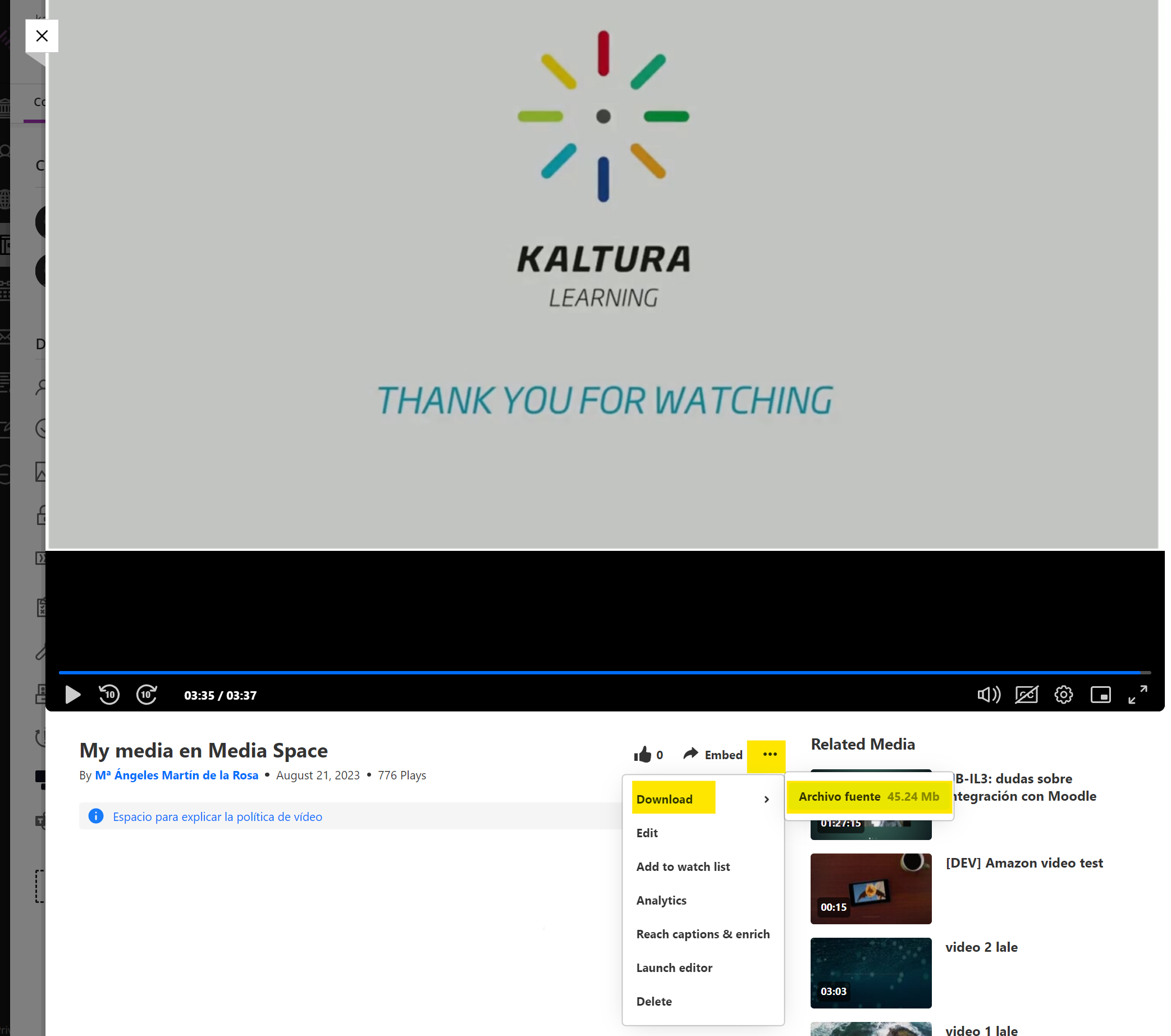
Task: Enter fullscreen mode
Action: pos(1137,695)
